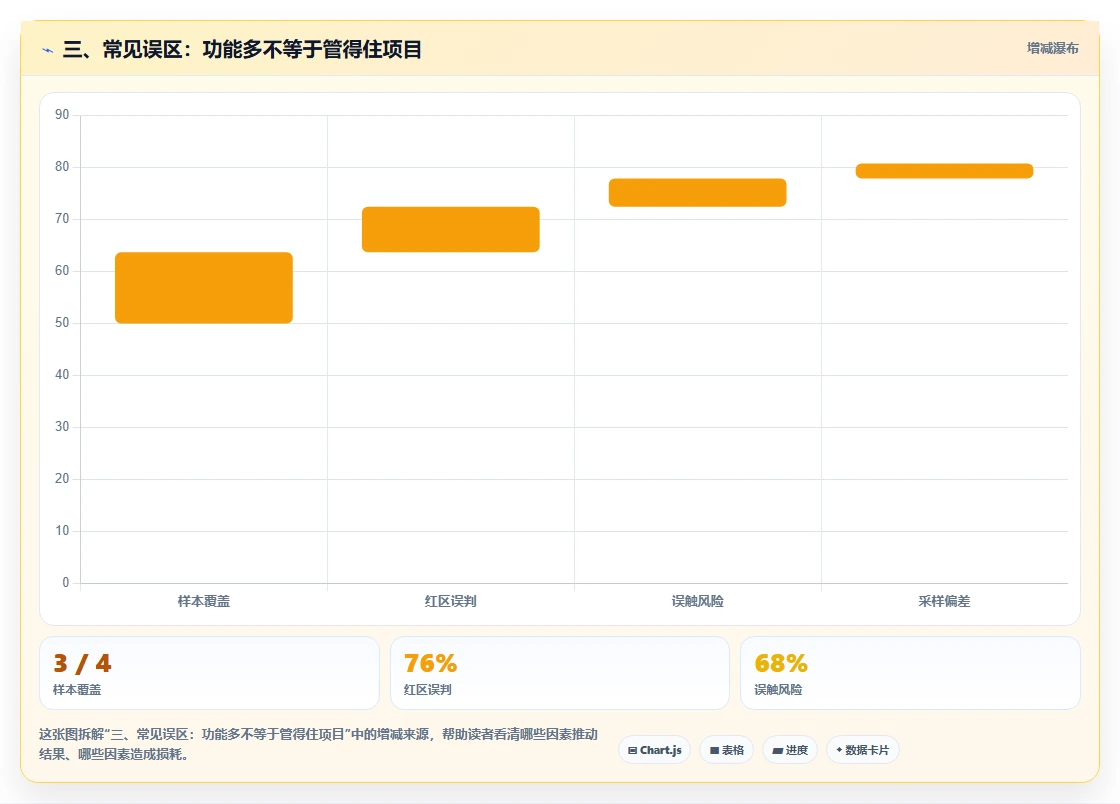The width and height of the screenshot is (1120, 804).
Task: Click the small icon before the section title
Action: pos(48,50)
